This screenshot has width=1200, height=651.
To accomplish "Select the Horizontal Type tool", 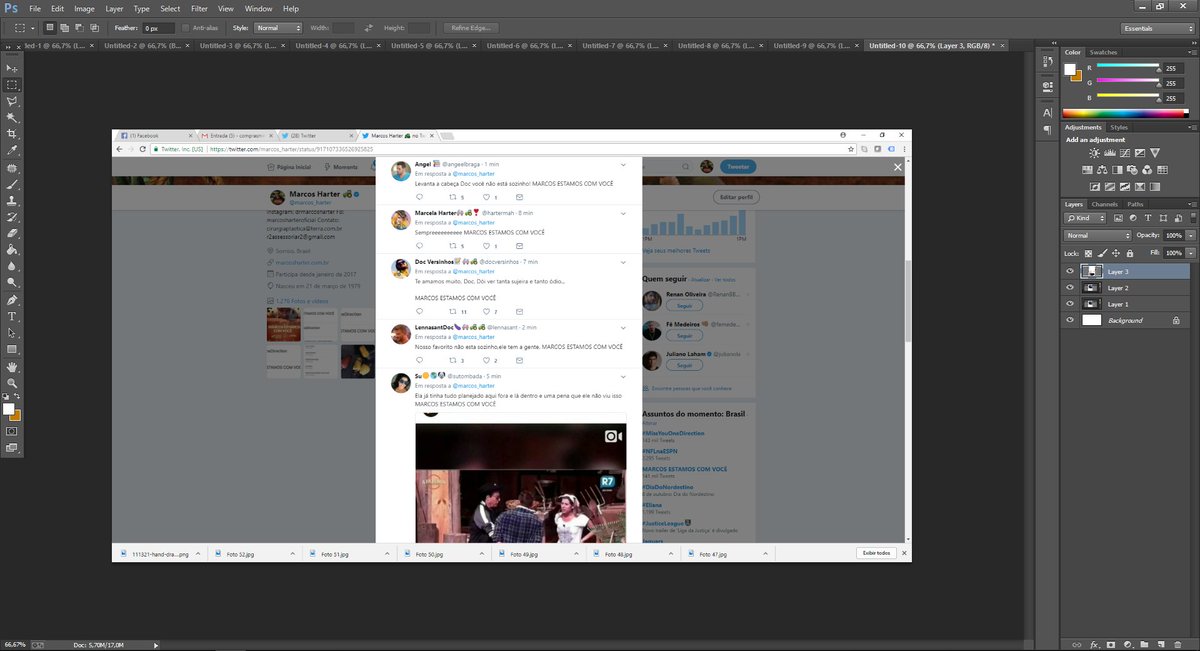I will click(12, 316).
